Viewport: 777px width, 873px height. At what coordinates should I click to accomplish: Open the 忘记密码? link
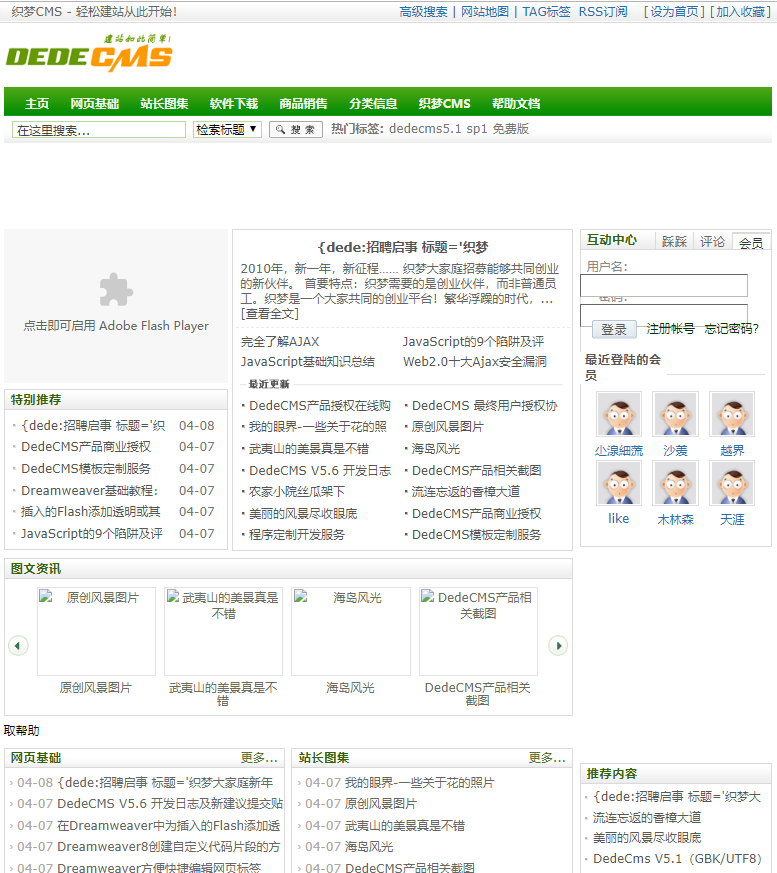pos(732,328)
